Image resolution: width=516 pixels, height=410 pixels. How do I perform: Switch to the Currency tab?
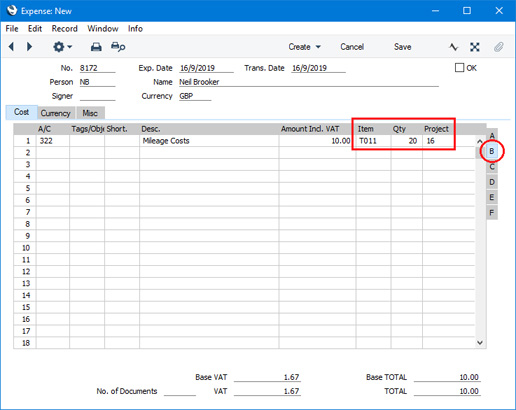56,113
